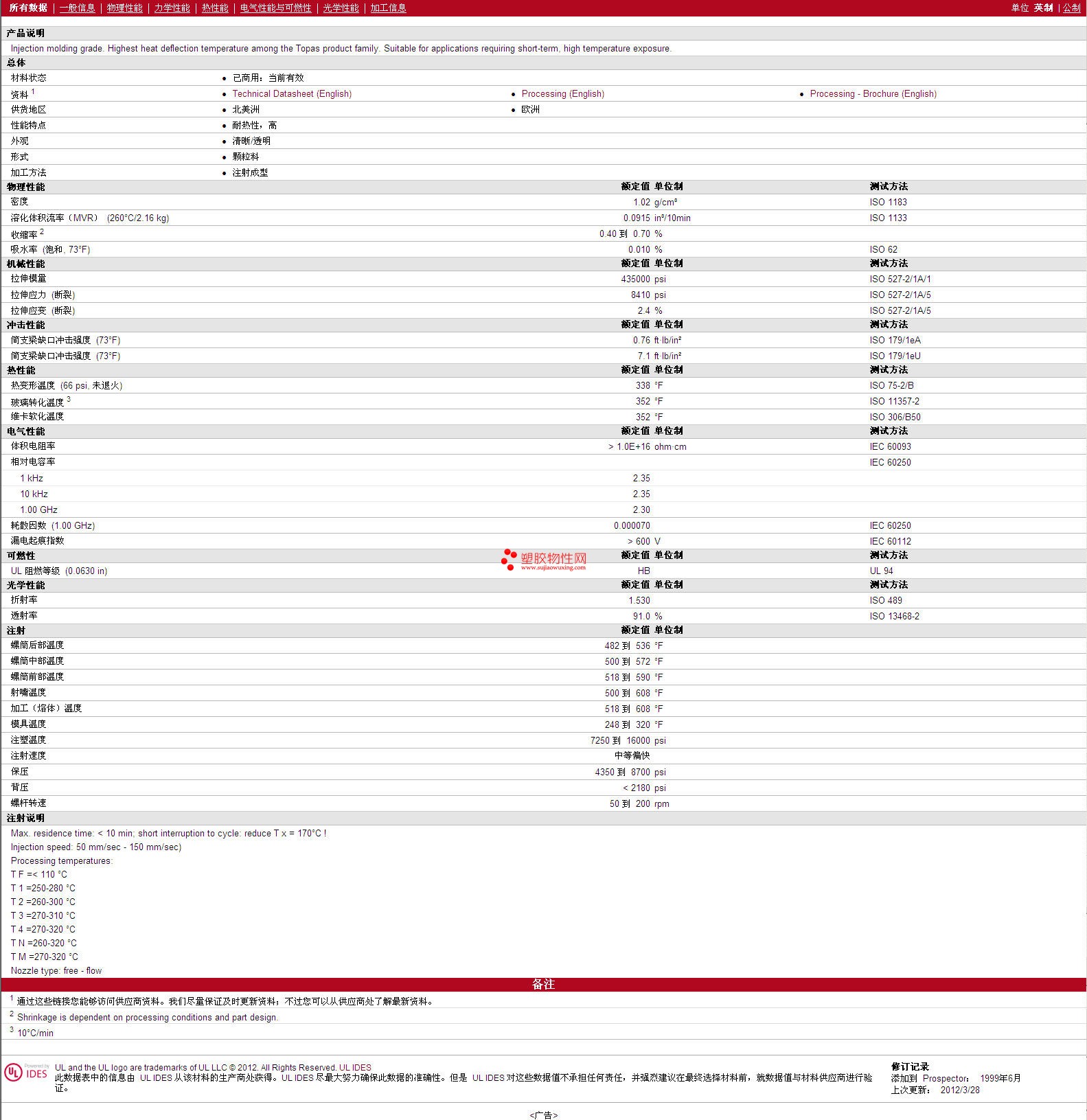
Task: Click the IEC 60093 test method
Action: tap(890, 446)
